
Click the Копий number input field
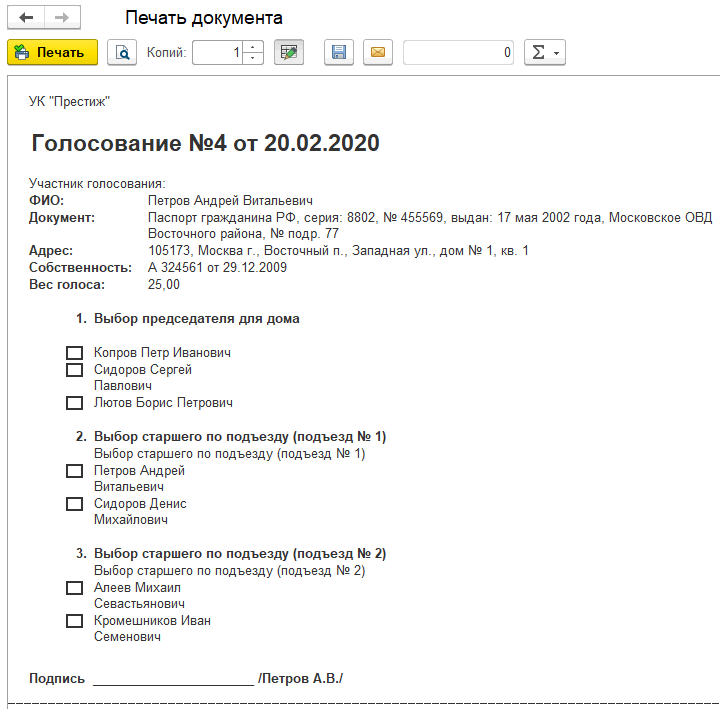pos(218,52)
